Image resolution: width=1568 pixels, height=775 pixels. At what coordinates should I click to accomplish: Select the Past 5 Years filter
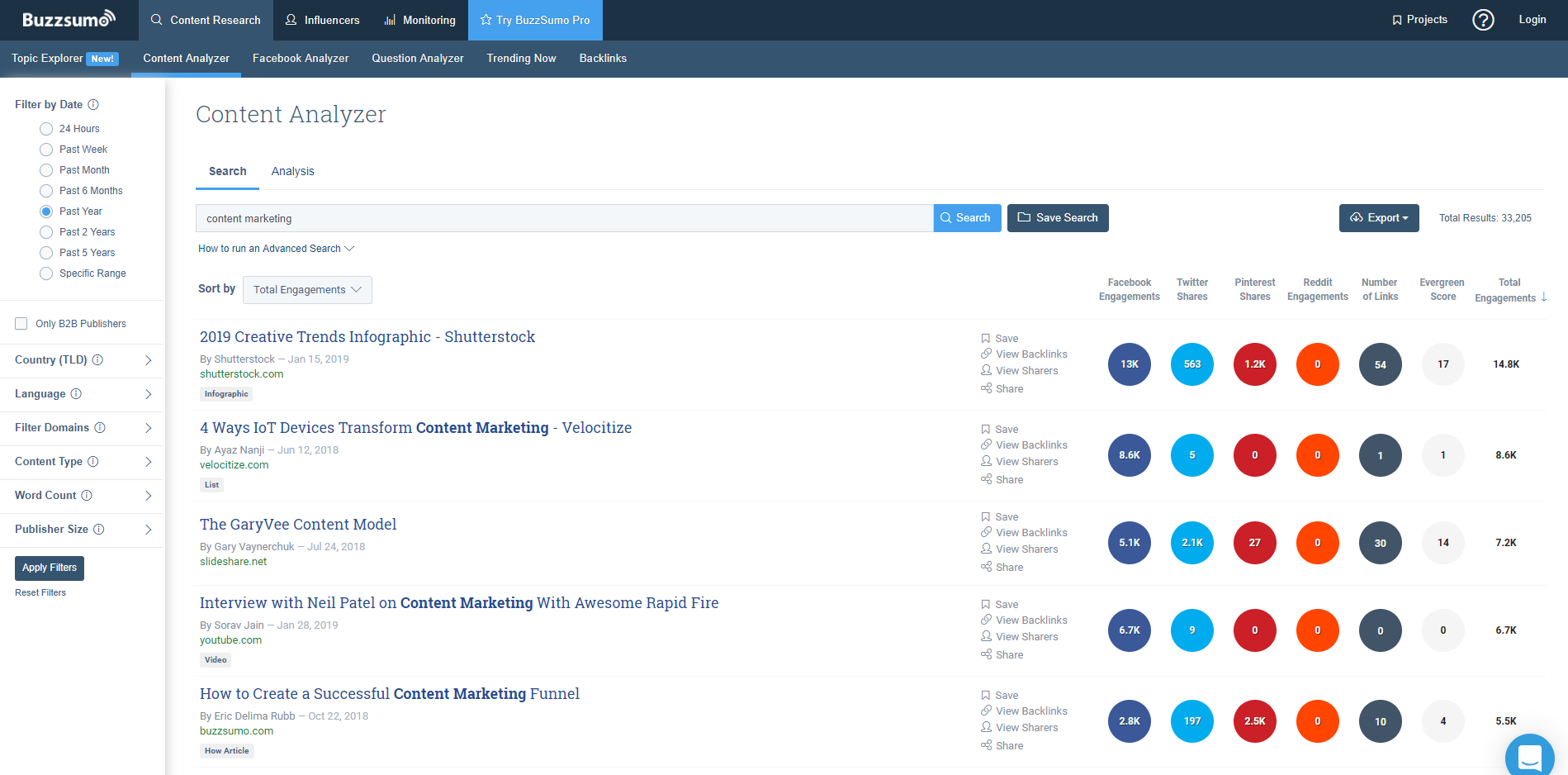46,253
